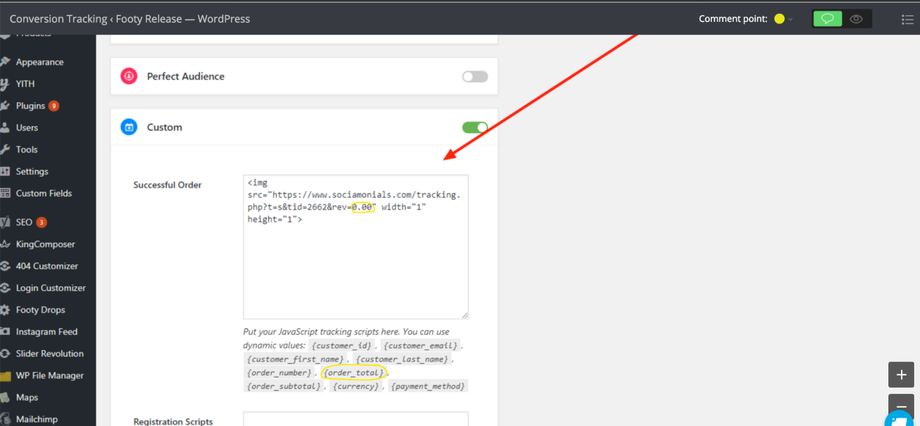Click the textarea resize handle corner
Viewport: 920px width, 426px height.
pyautogui.click(x=465, y=316)
